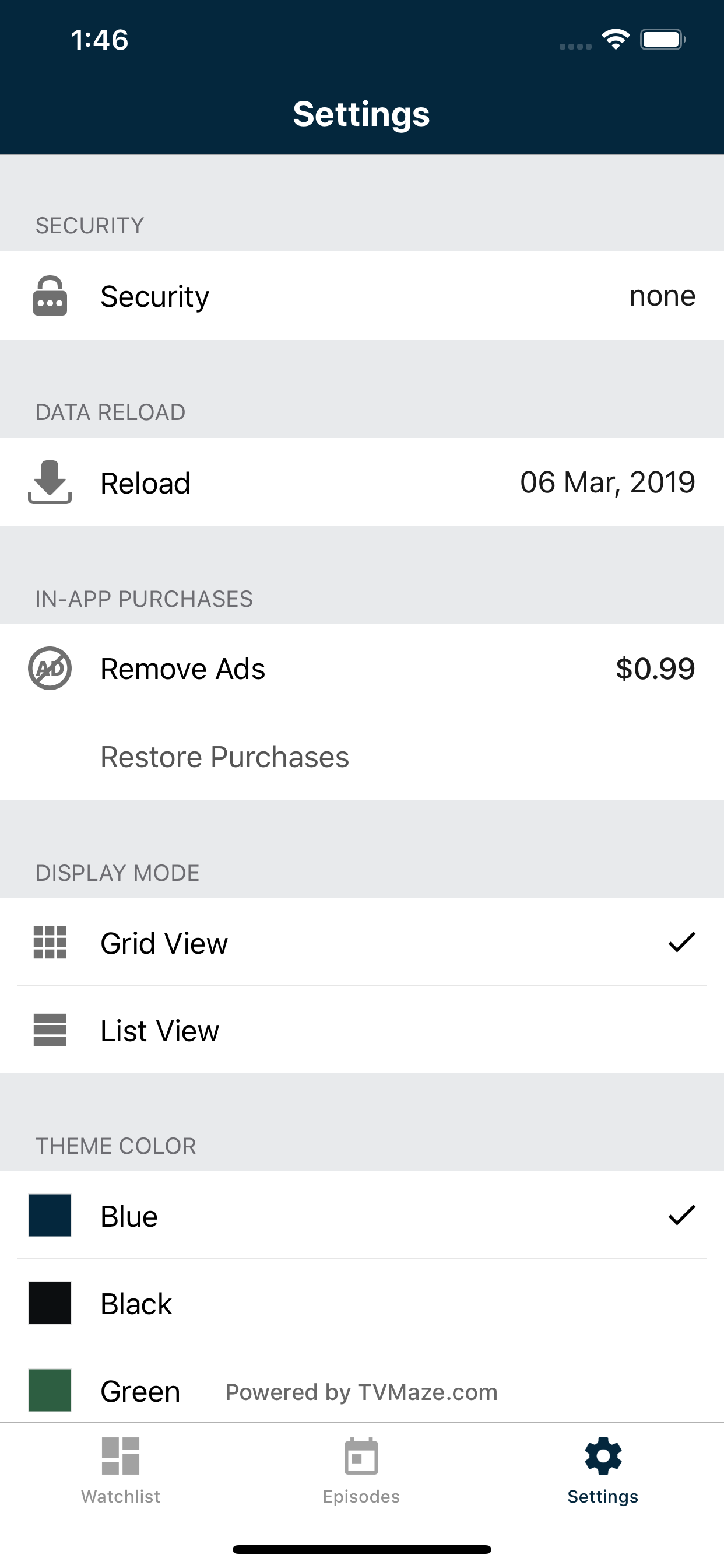Viewport: 724px width, 1568px height.
Task: Tap the Security padlock icon
Action: click(50, 296)
